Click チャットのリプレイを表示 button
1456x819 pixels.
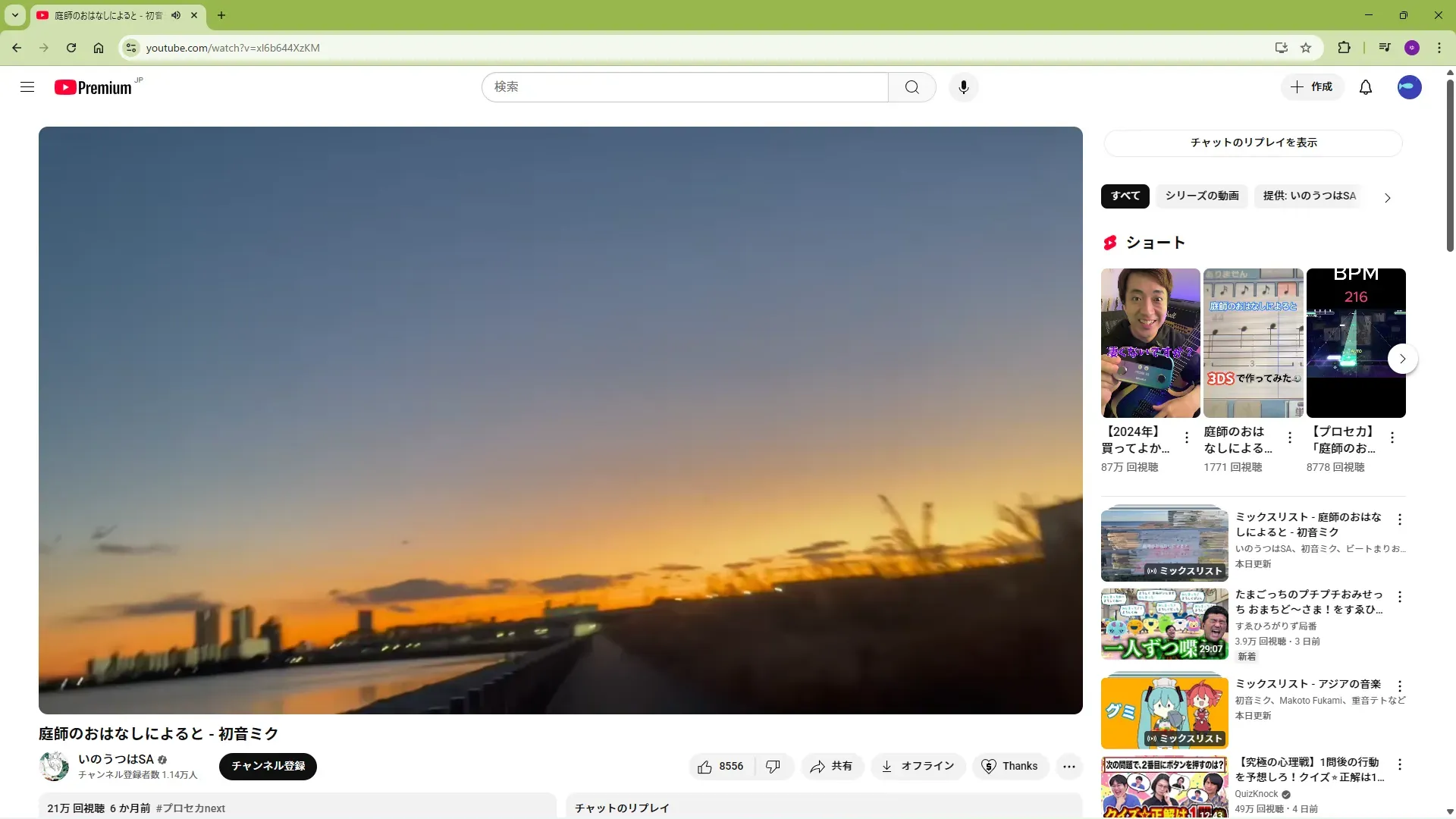(1253, 143)
